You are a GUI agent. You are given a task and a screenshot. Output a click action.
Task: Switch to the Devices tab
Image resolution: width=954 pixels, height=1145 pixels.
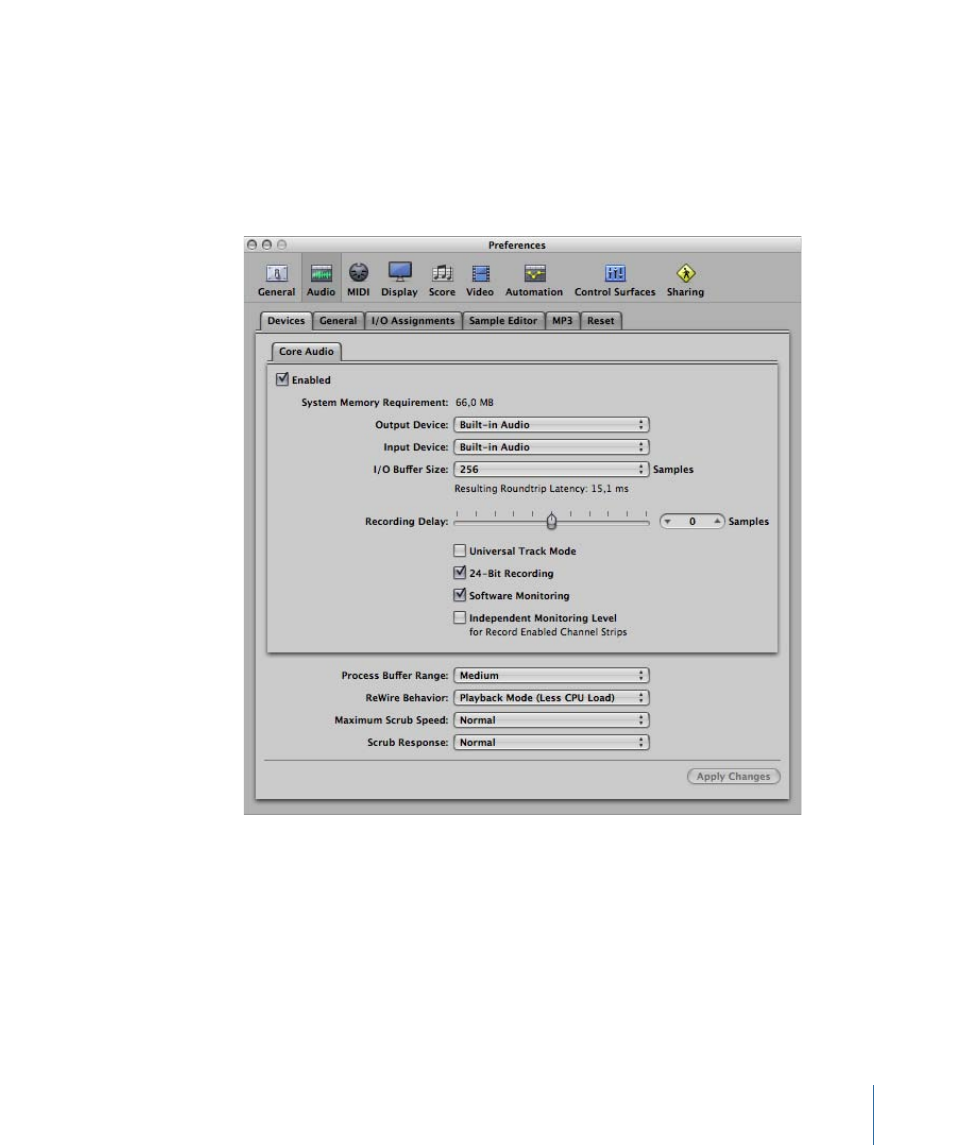point(286,321)
